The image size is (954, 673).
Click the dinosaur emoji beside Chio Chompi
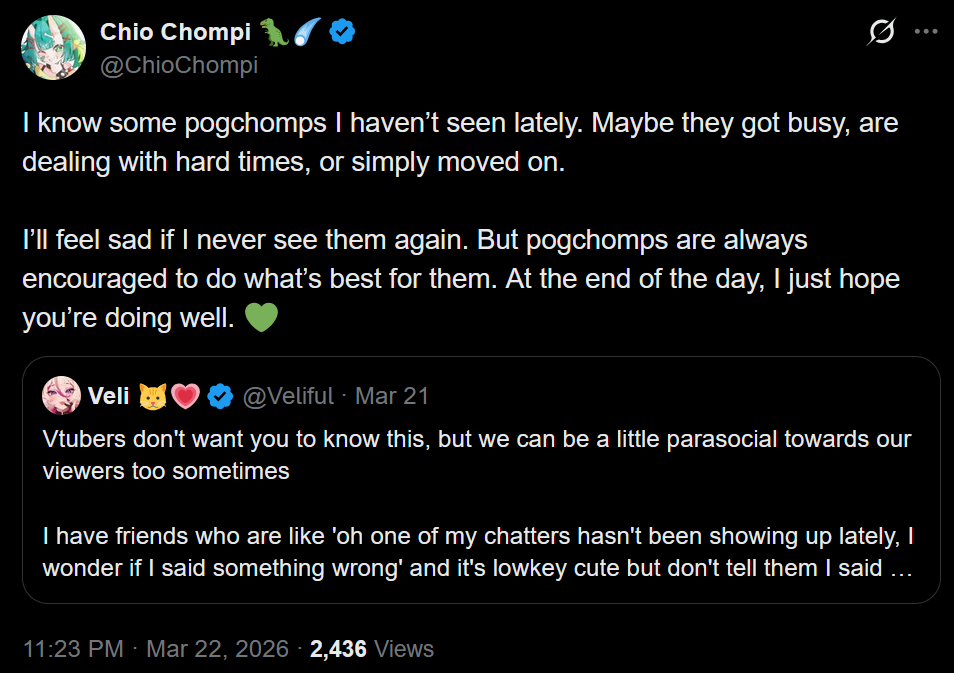(275, 33)
